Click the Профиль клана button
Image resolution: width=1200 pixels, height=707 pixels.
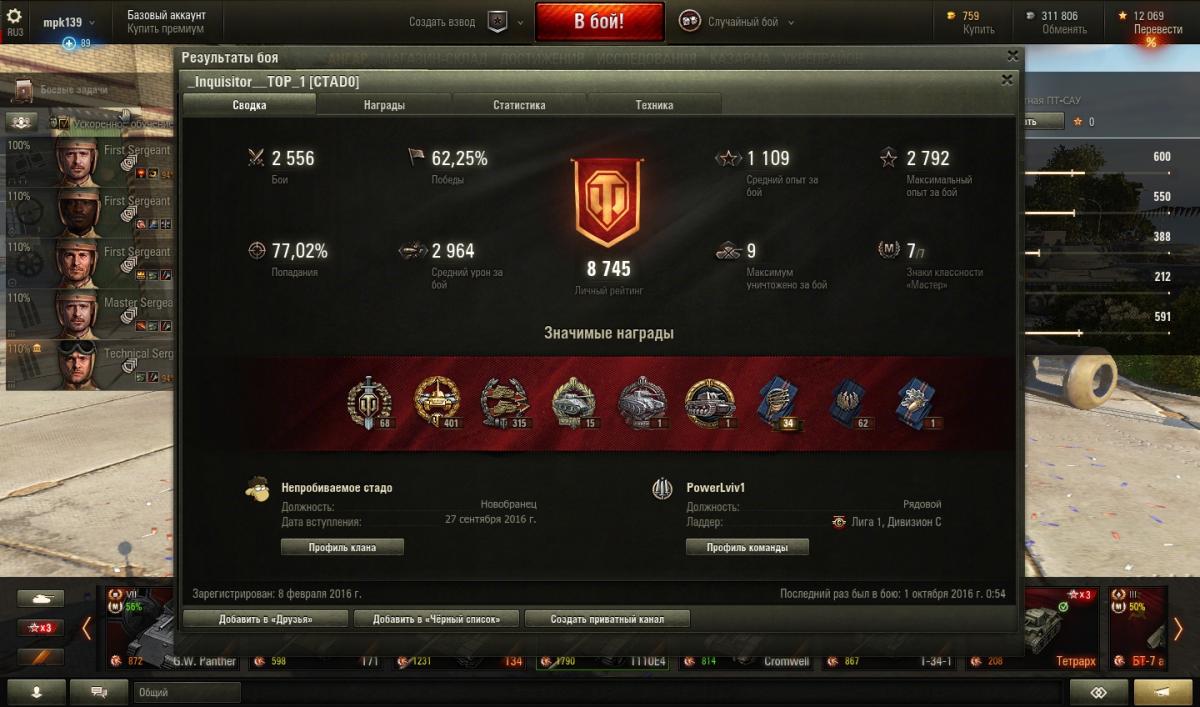pyautogui.click(x=343, y=547)
